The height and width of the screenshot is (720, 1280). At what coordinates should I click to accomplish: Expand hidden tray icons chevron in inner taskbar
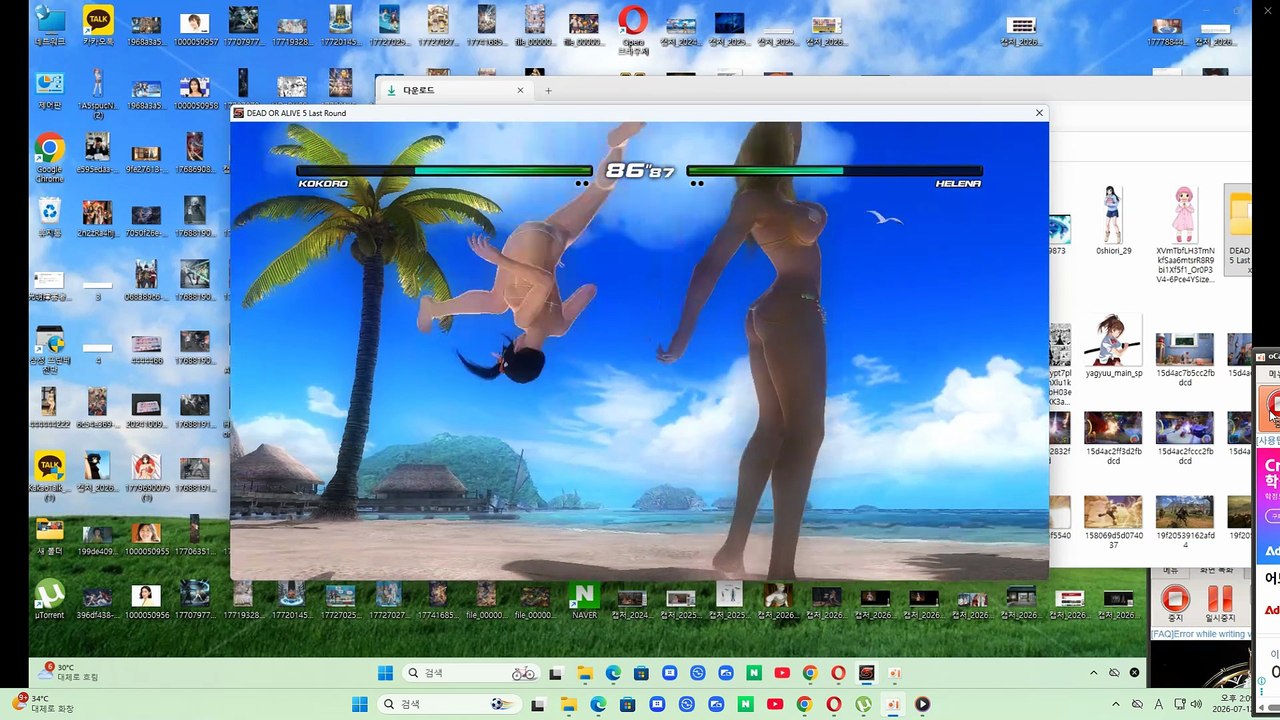pyautogui.click(x=1093, y=673)
